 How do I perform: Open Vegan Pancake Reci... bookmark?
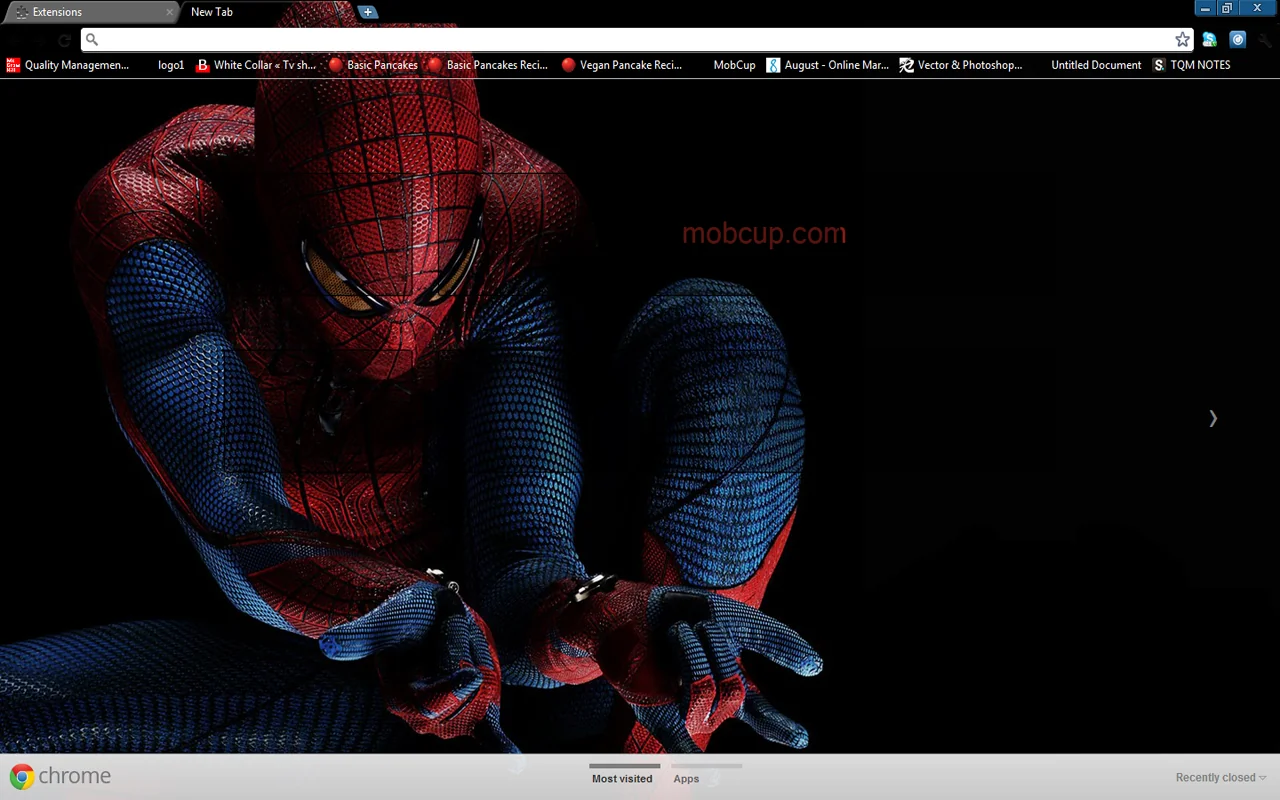pos(621,65)
